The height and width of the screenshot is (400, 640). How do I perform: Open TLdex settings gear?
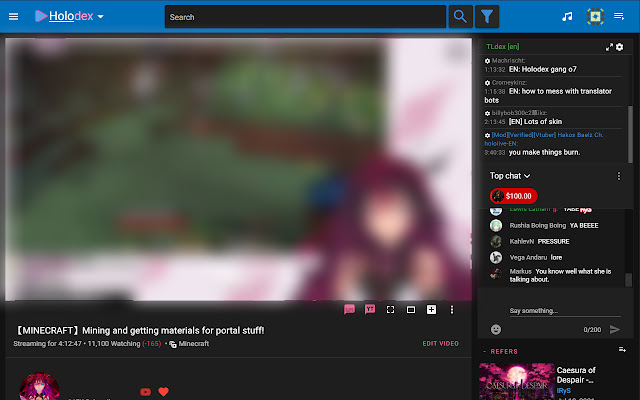[x=620, y=47]
